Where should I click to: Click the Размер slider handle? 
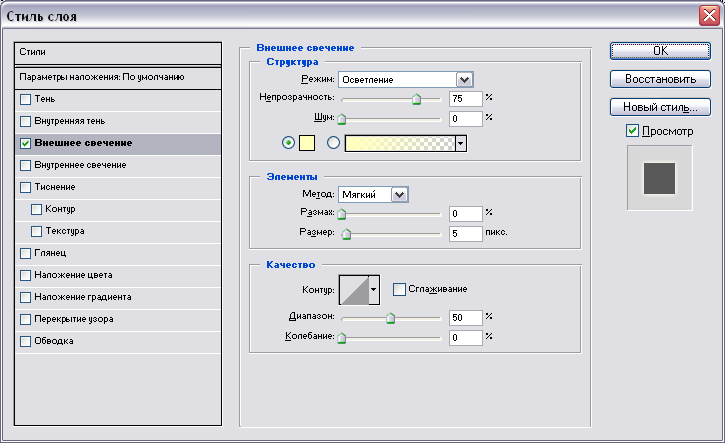click(346, 234)
